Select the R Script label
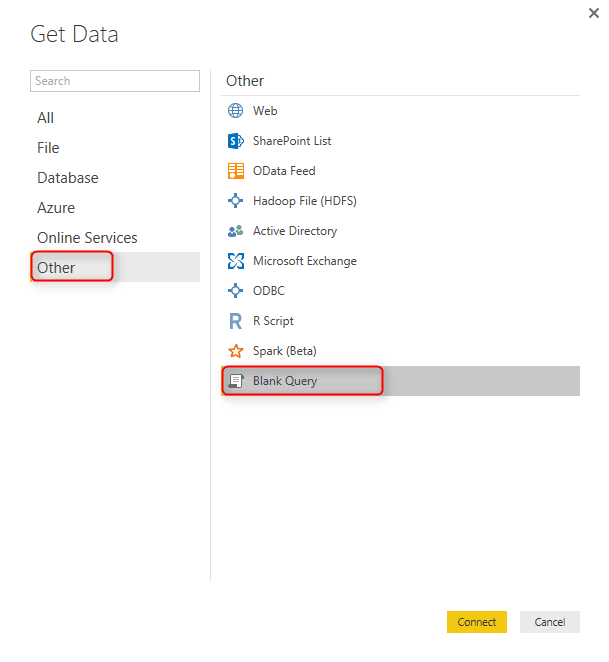Image resolution: width=609 pixels, height=662 pixels. coord(273,321)
